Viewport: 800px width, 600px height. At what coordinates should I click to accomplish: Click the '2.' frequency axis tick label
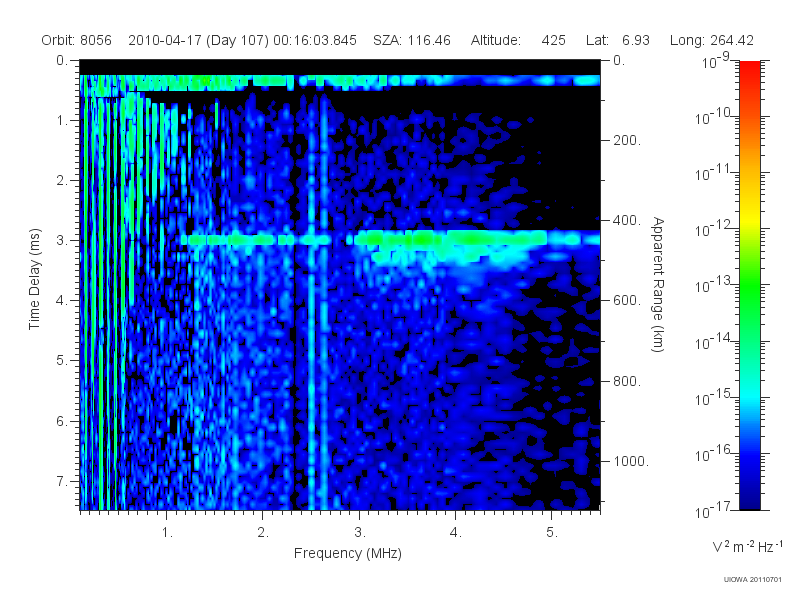pos(263,533)
